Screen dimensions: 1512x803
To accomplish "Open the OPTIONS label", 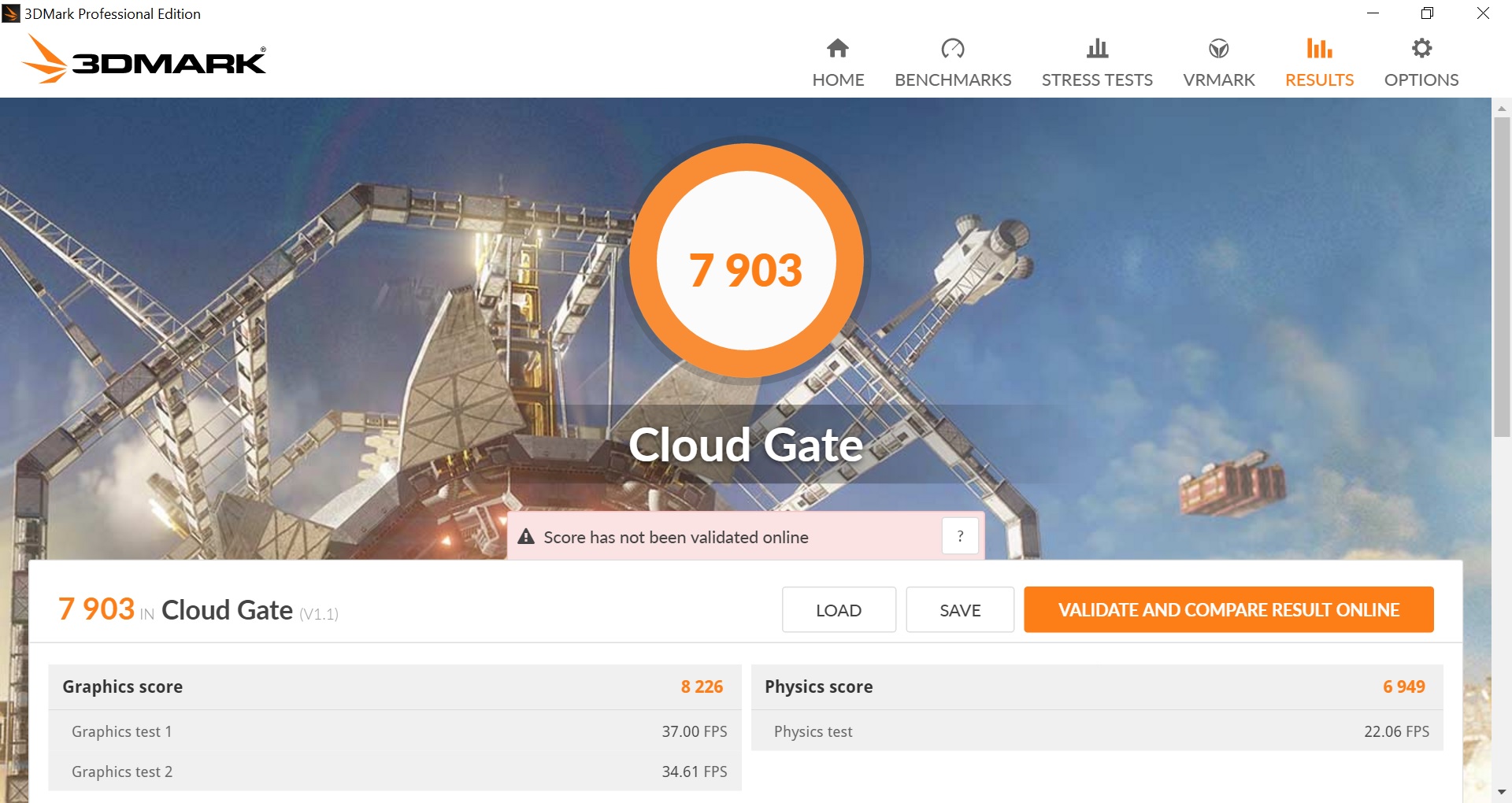I will pos(1421,80).
